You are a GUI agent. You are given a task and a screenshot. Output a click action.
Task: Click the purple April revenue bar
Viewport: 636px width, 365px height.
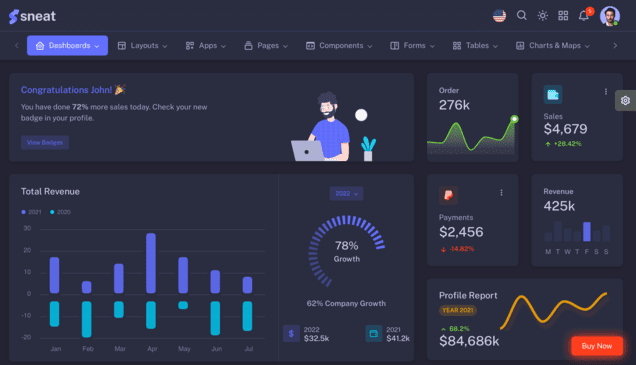151,263
